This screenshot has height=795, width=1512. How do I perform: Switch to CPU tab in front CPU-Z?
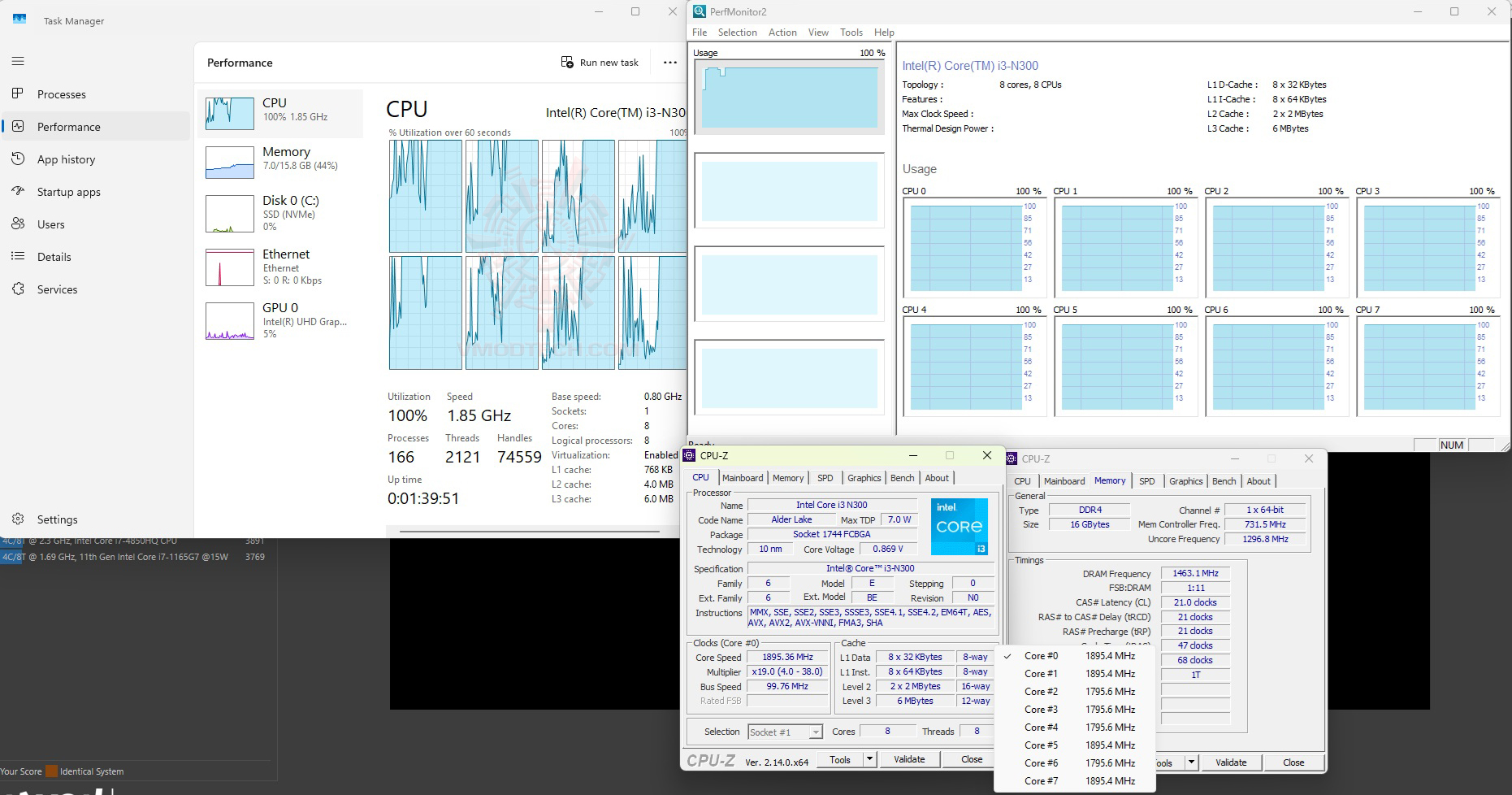[701, 478]
